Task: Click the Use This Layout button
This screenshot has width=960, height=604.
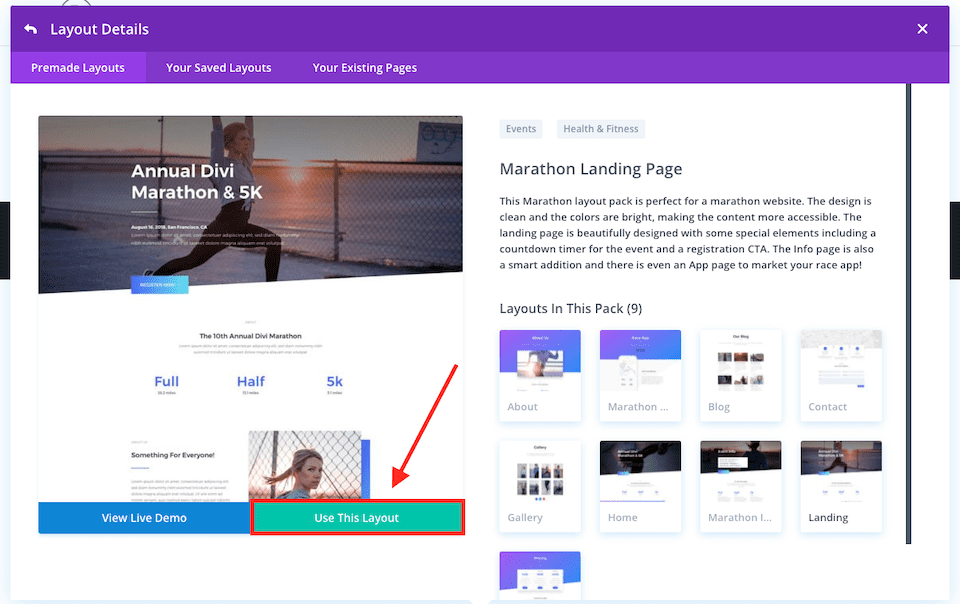Action: click(x=357, y=517)
